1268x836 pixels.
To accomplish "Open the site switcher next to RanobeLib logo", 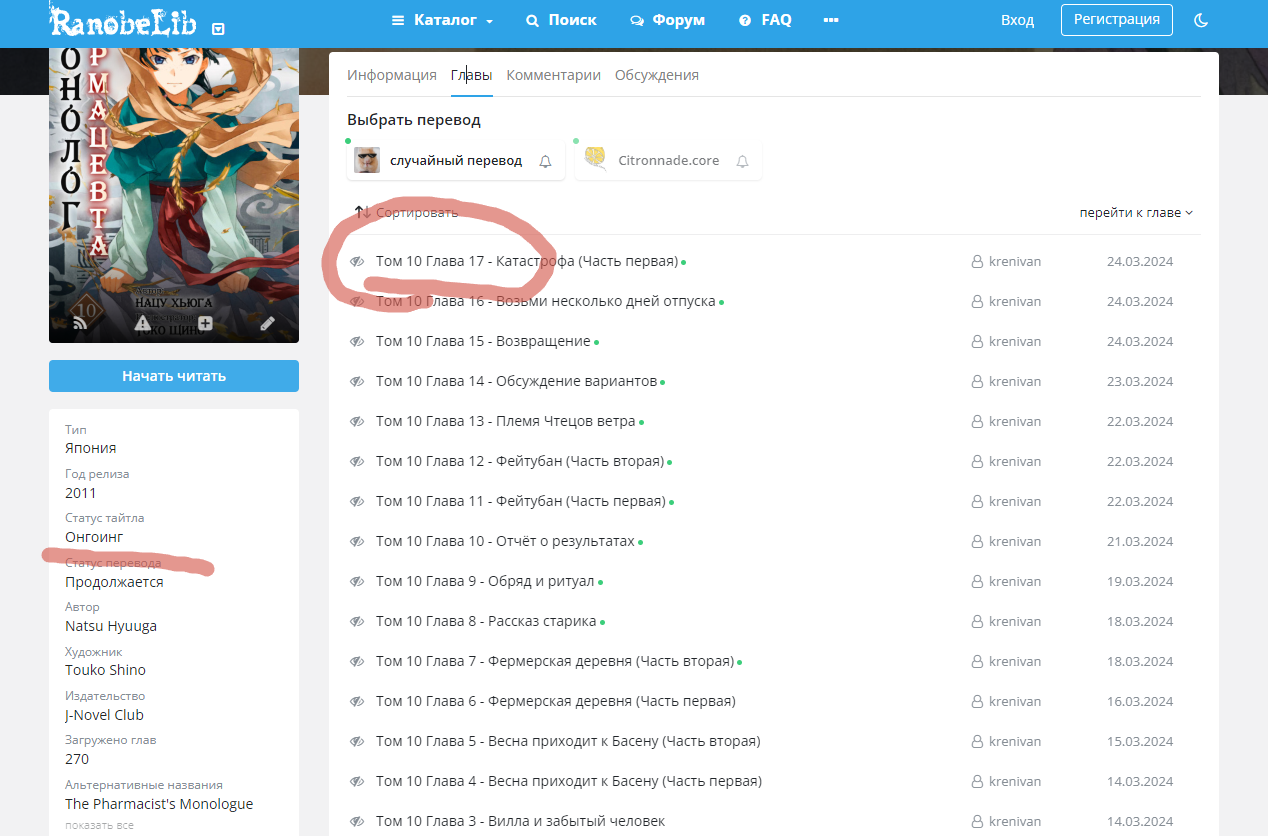I will (x=219, y=29).
